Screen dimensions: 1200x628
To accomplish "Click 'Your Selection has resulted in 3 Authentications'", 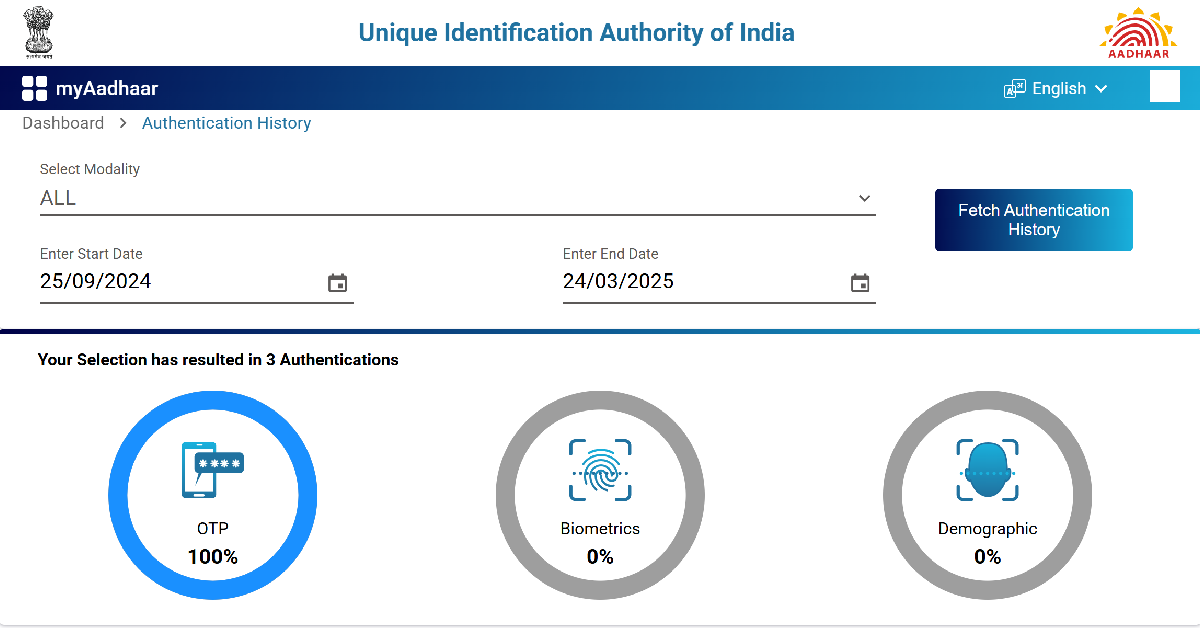I will click(218, 359).
